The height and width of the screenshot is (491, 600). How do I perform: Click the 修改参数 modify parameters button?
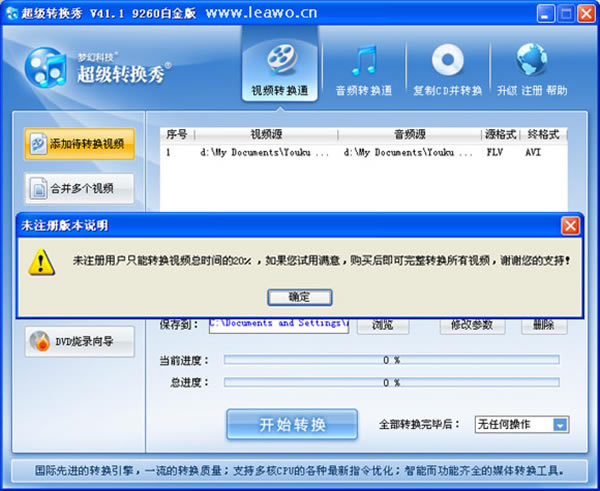[472, 325]
